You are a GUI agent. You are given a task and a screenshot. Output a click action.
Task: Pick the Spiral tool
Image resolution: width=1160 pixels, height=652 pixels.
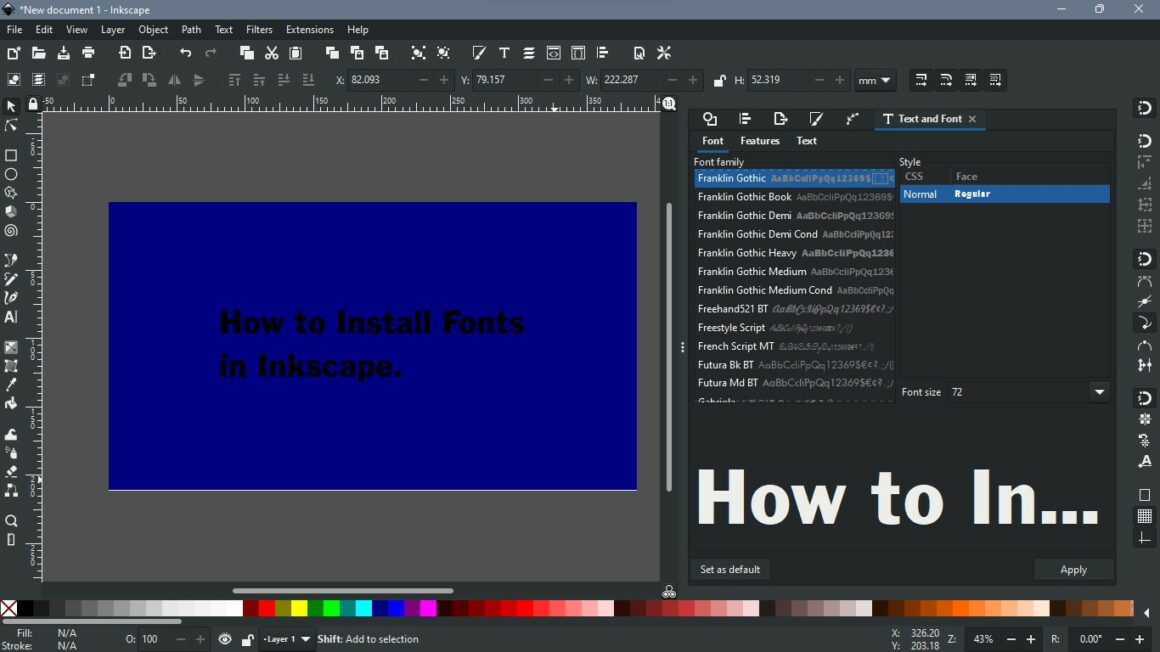(12, 230)
